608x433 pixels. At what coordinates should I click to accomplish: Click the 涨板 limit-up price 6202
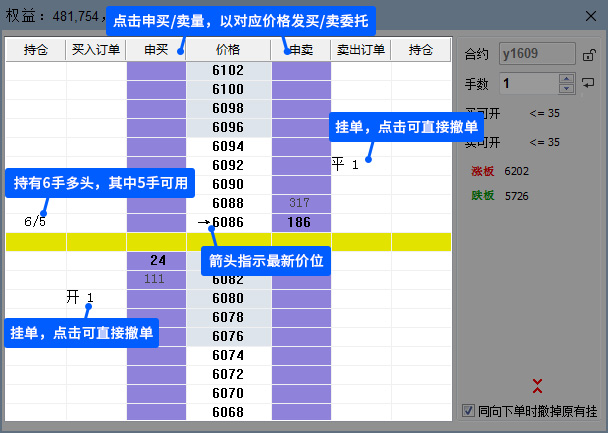(x=518, y=171)
